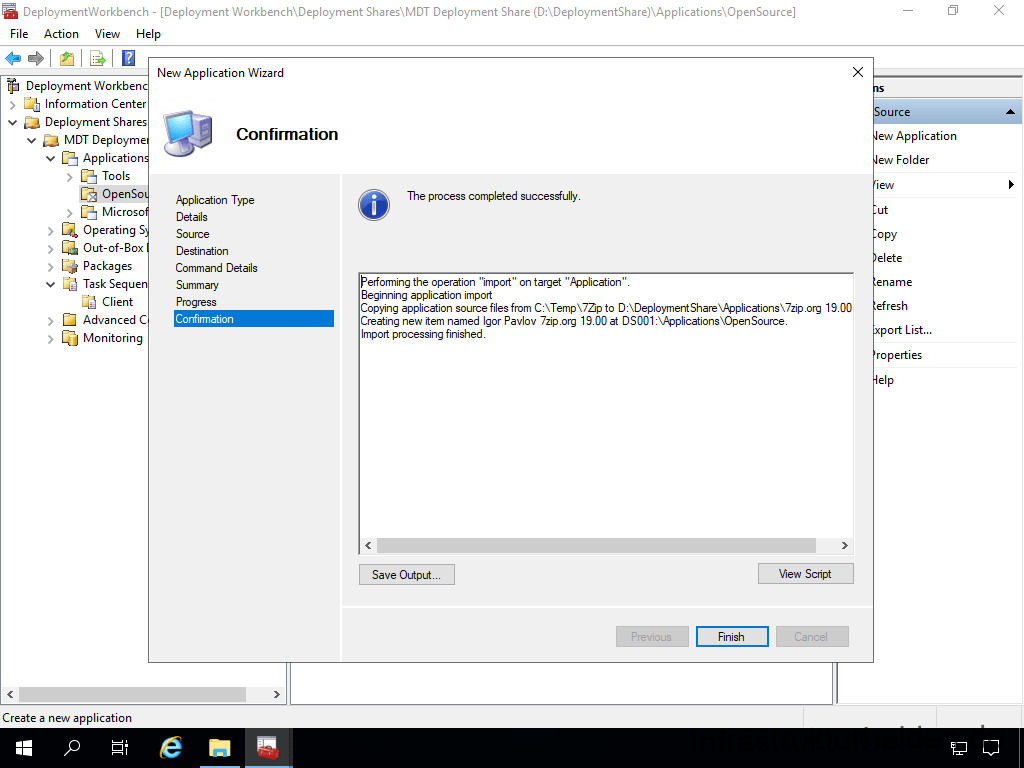Click the Out-of-Box Drivers node icon
The image size is (1024, 768).
(70, 248)
